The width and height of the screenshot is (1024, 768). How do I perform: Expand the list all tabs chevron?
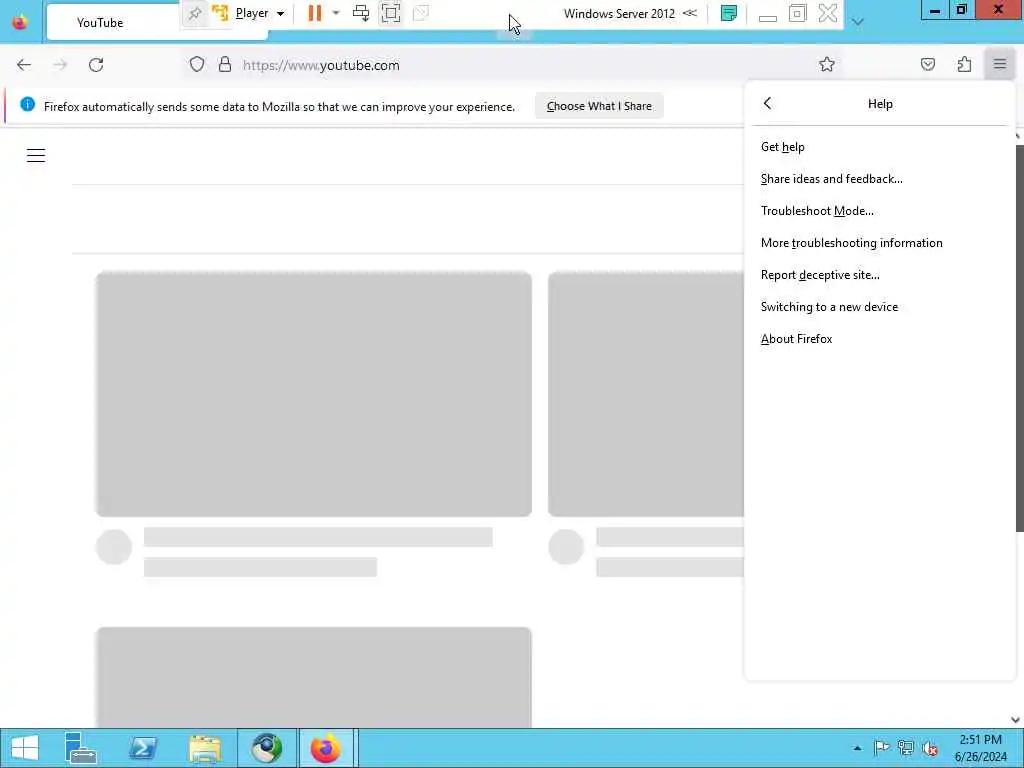857,22
